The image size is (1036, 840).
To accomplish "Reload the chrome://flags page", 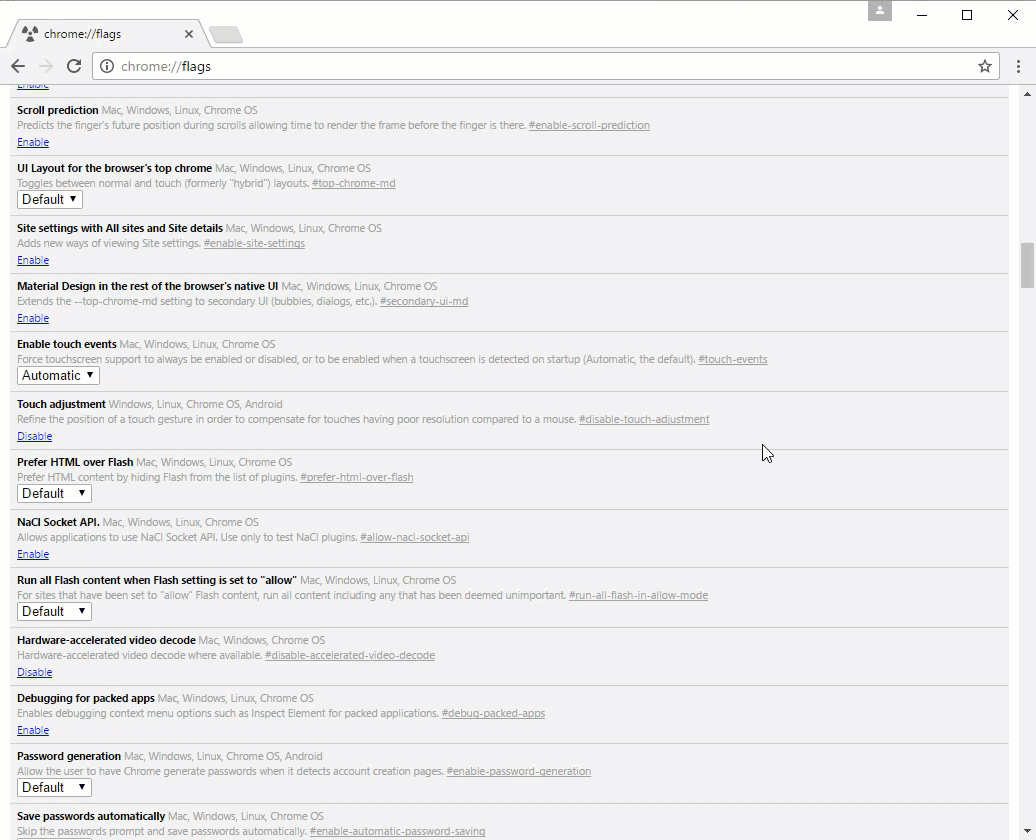I will (x=74, y=66).
